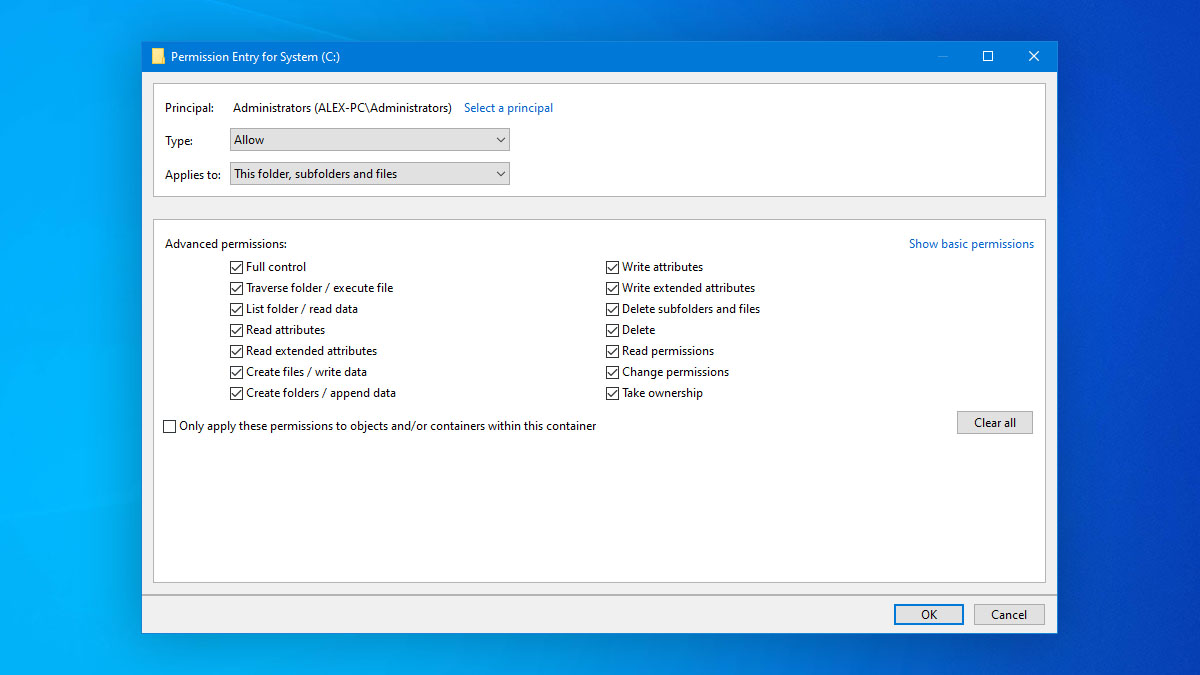This screenshot has width=1200, height=675.
Task: Enable Only apply these permissions to objects within container
Action: pos(169,426)
